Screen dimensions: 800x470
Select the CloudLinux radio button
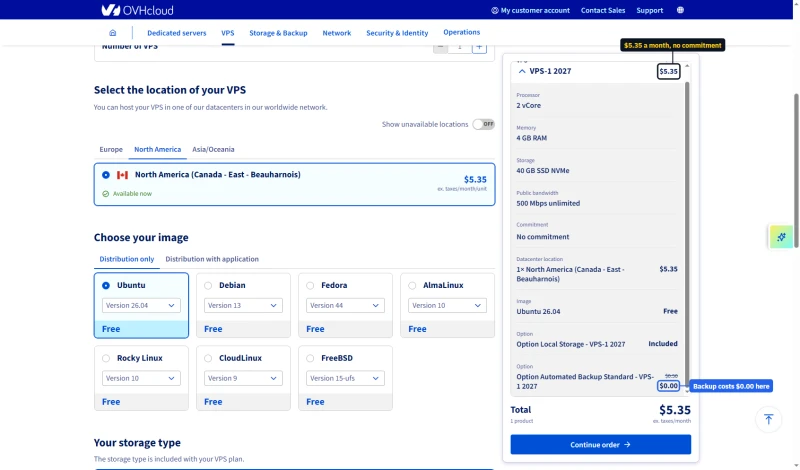(208, 359)
